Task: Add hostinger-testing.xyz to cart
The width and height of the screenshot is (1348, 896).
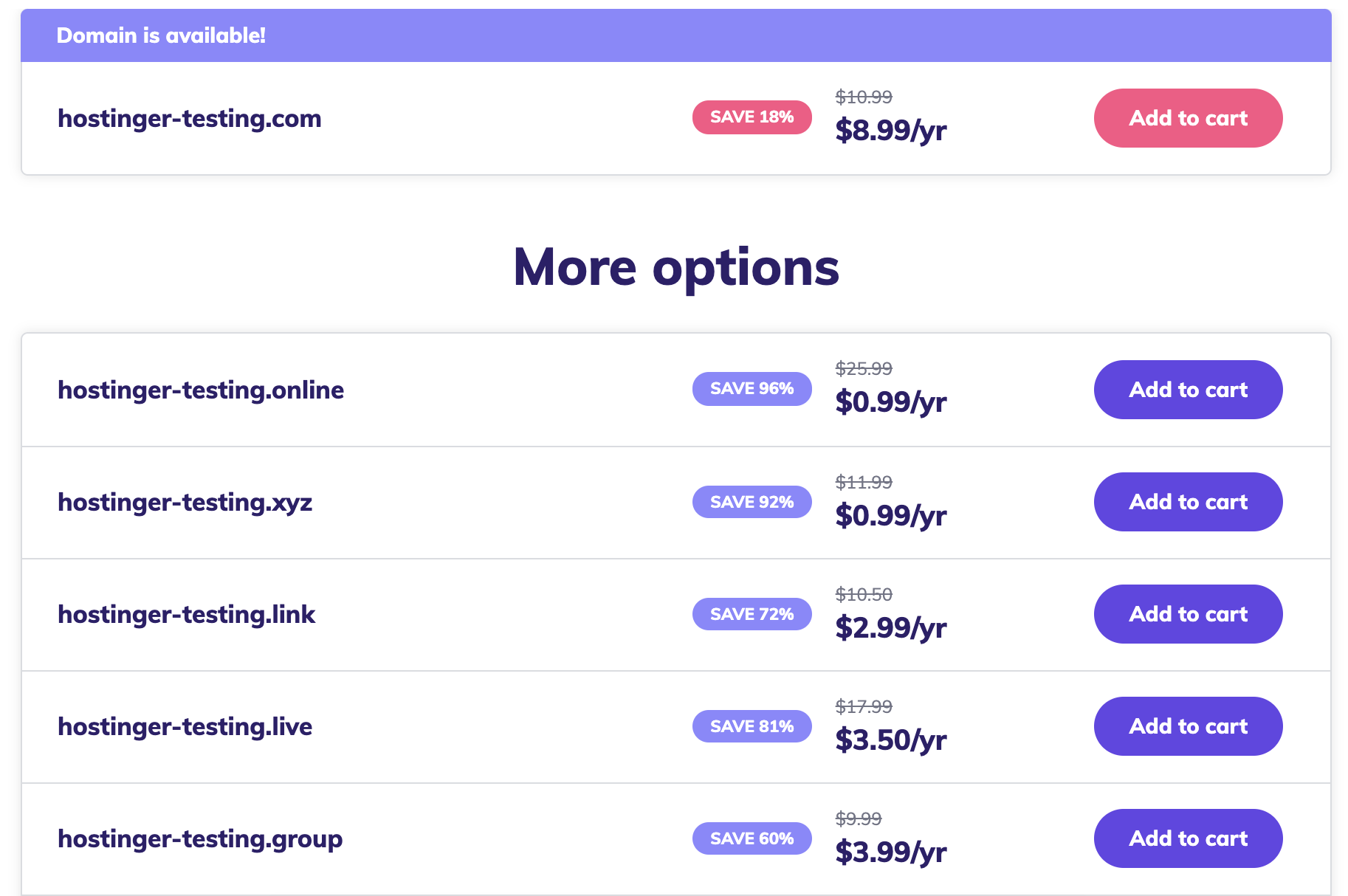Action: coord(1187,502)
